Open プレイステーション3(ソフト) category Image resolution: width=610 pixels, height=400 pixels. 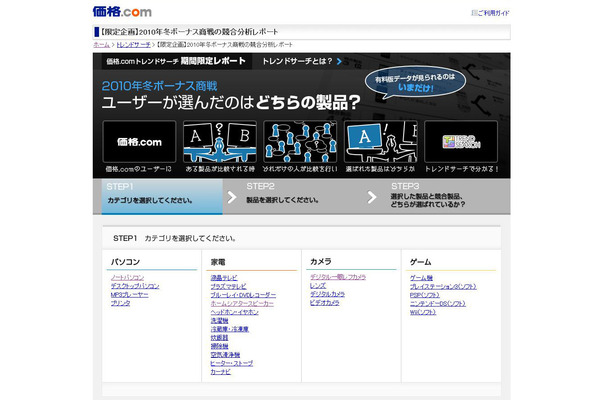click(443, 286)
